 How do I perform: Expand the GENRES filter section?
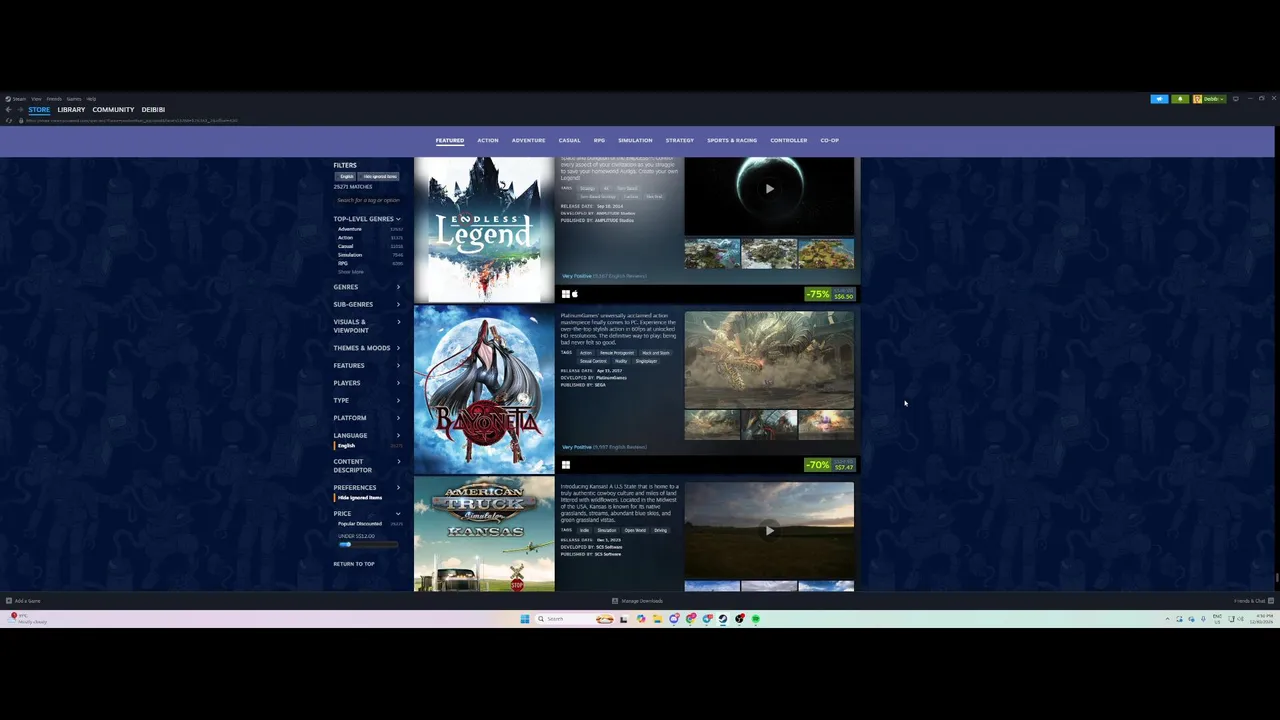pos(367,287)
